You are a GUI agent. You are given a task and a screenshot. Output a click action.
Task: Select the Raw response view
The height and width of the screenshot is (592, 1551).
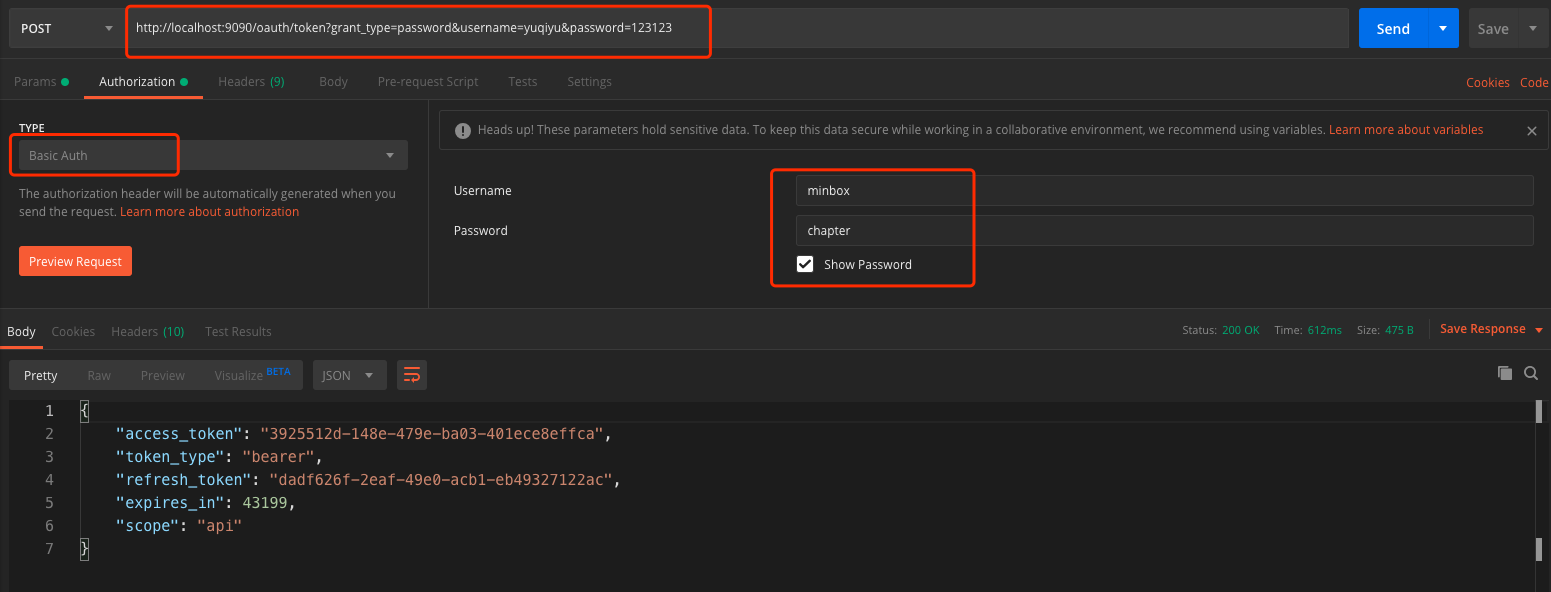coord(99,375)
